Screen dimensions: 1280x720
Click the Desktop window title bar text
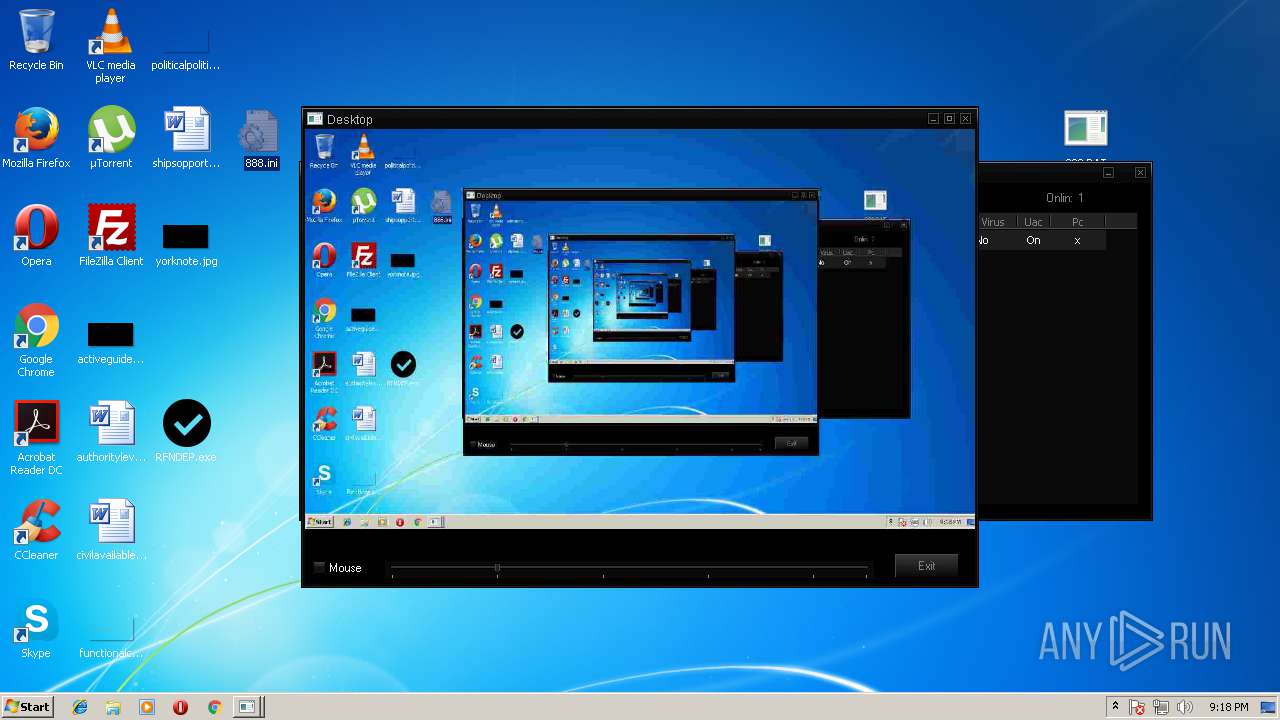349,119
